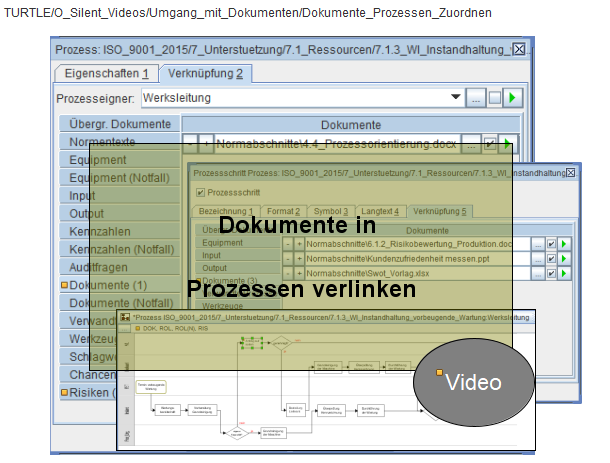Select Kennzahlen (Notfall) category

click(120, 249)
